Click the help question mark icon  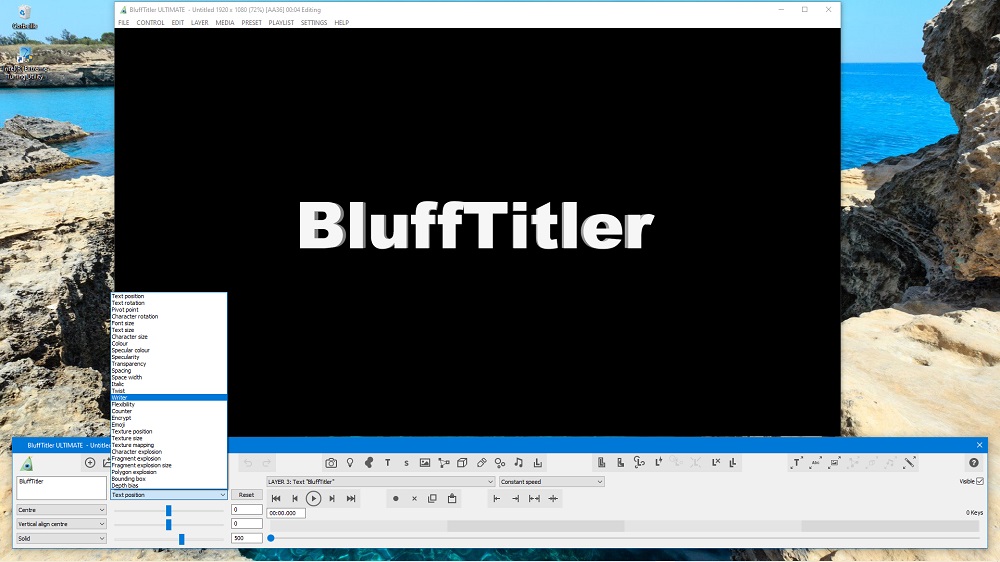973,463
